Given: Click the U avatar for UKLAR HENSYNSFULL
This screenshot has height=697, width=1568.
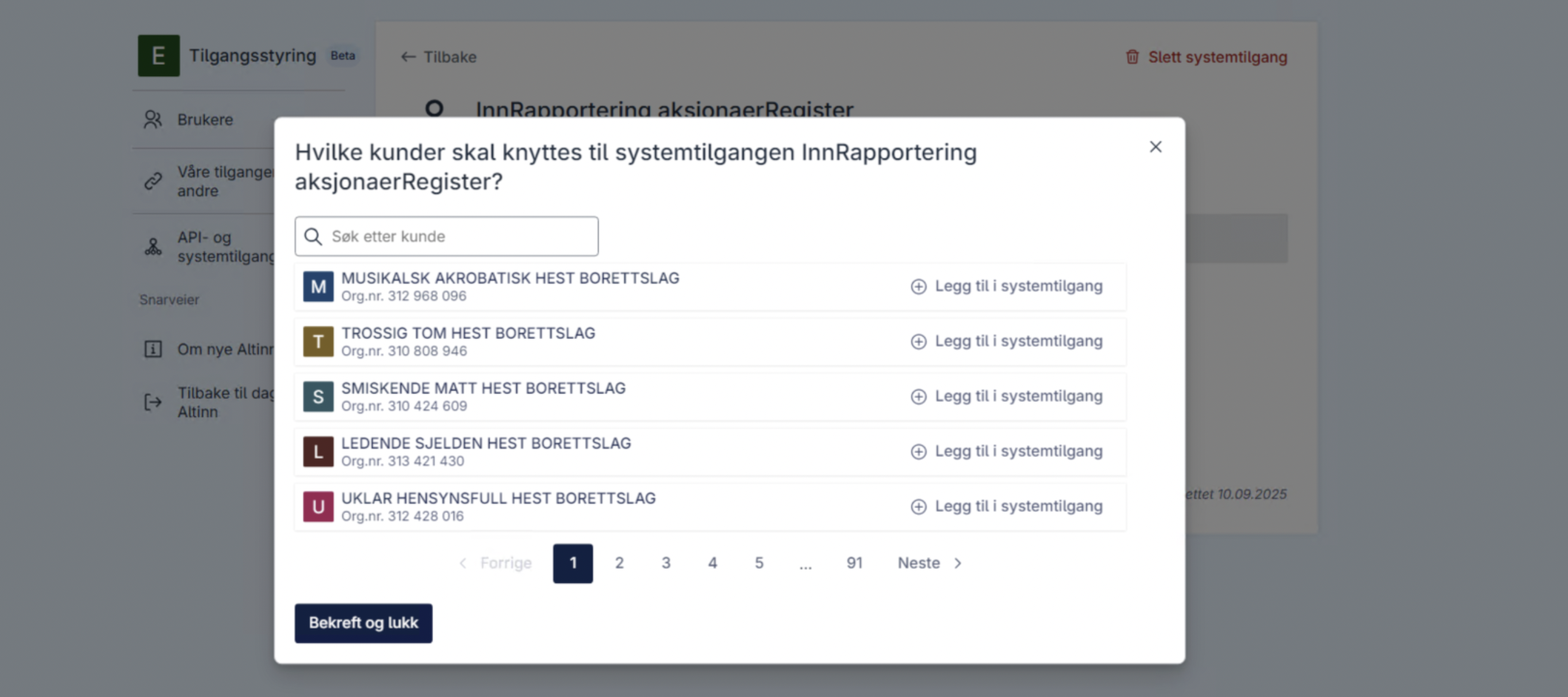Looking at the screenshot, I should pos(319,506).
